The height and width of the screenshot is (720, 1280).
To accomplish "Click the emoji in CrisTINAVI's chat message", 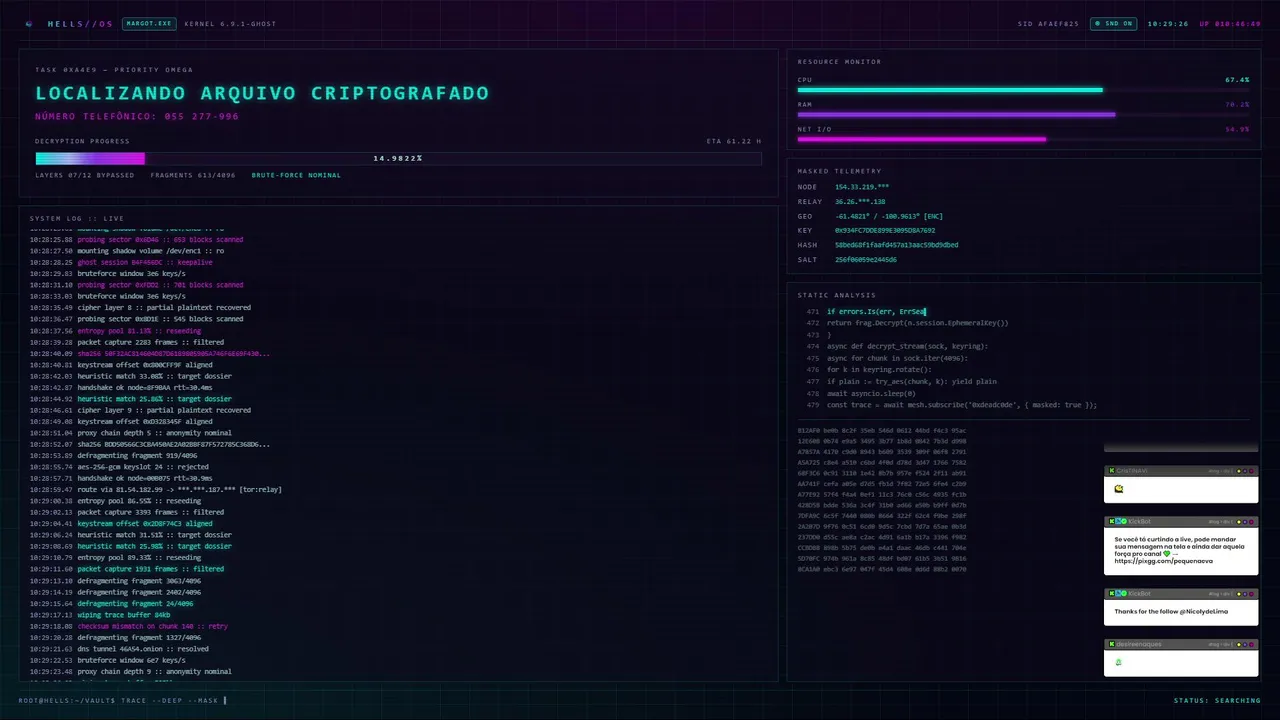I will point(1119,489).
